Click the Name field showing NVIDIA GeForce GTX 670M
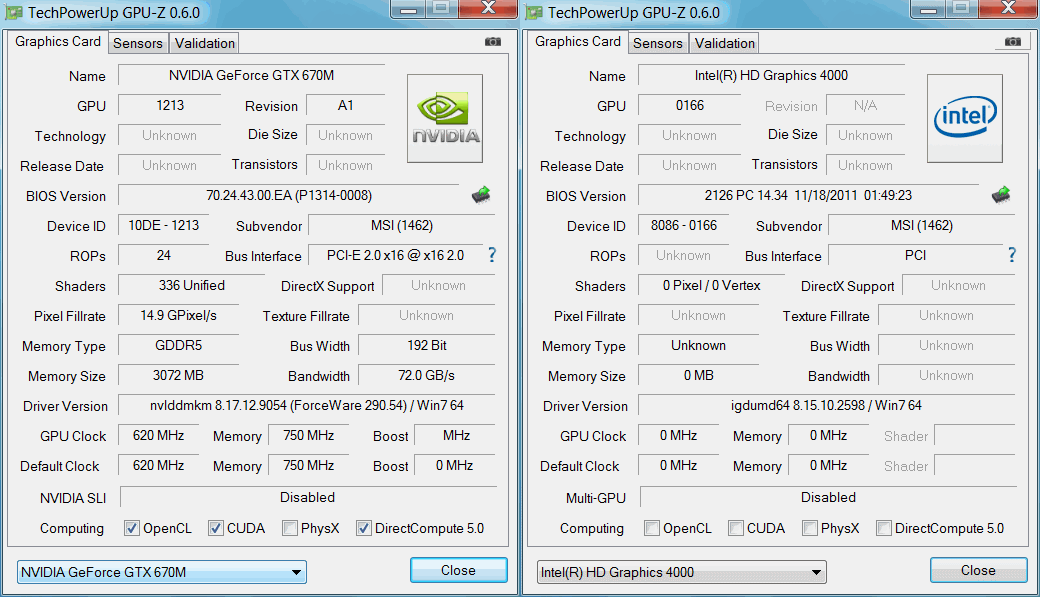The height and width of the screenshot is (597, 1040). click(251, 75)
